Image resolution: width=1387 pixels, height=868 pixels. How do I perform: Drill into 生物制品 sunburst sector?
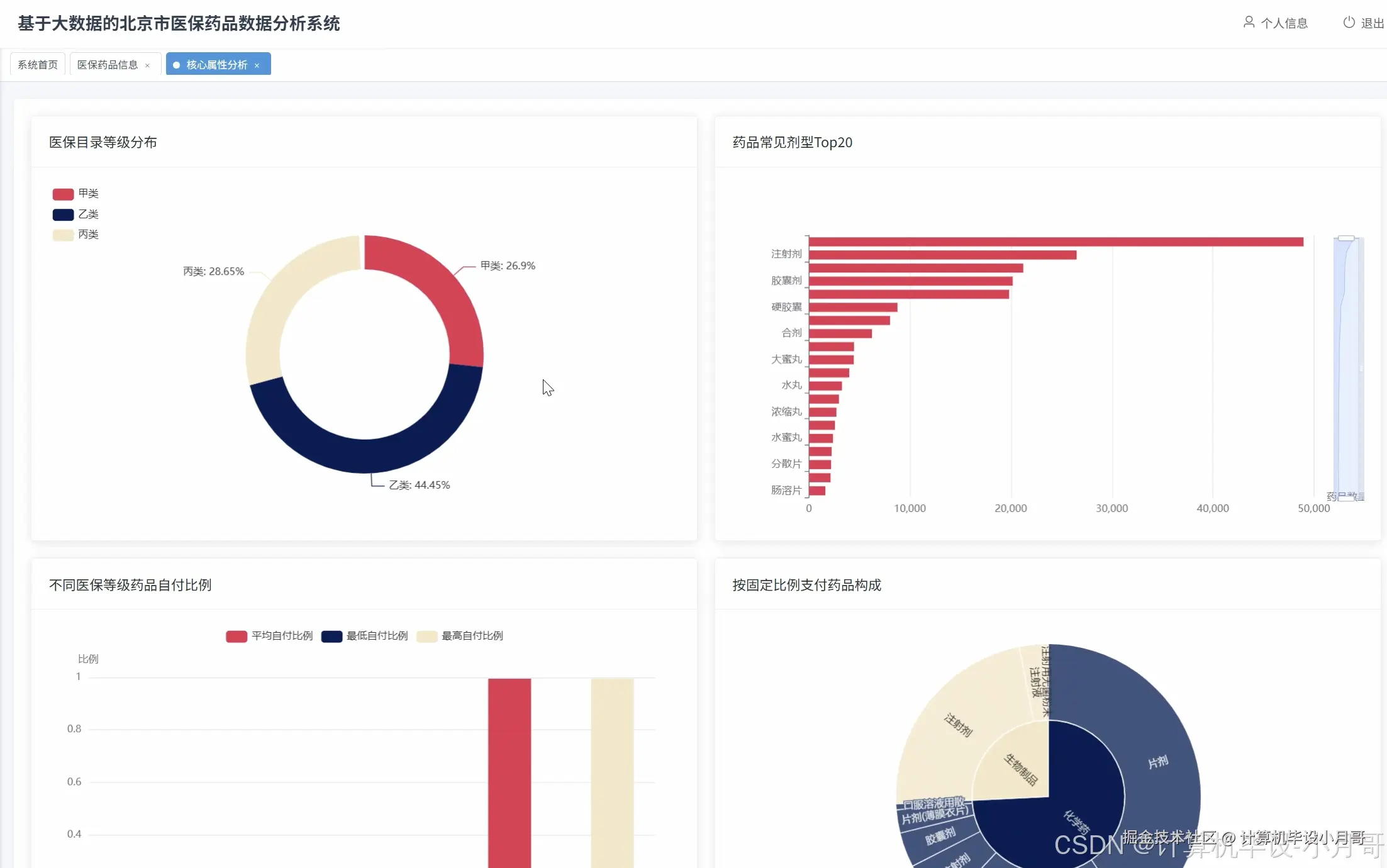click(1020, 769)
